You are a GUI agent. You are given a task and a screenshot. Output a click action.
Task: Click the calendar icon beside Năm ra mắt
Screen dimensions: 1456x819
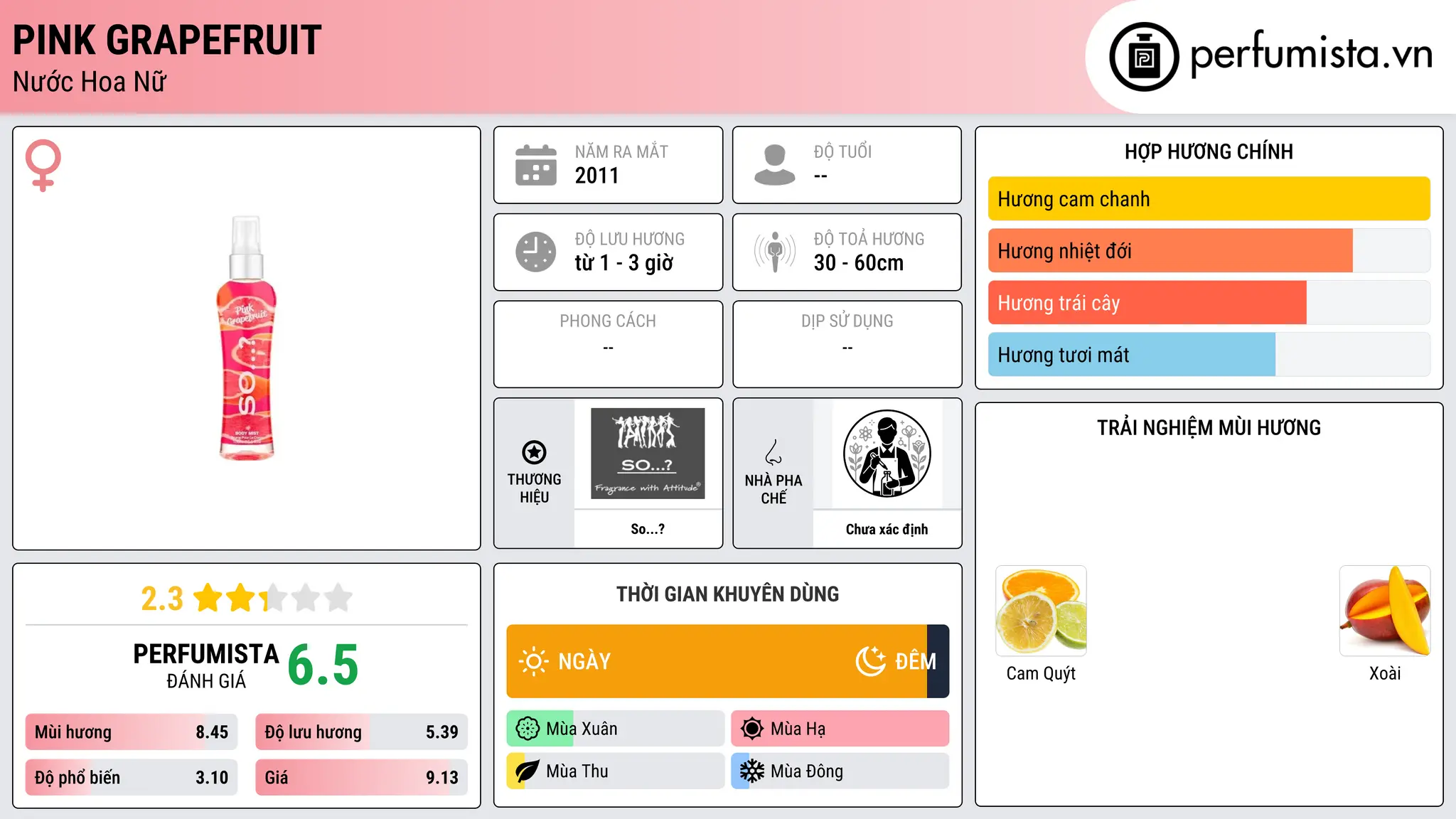(x=535, y=165)
